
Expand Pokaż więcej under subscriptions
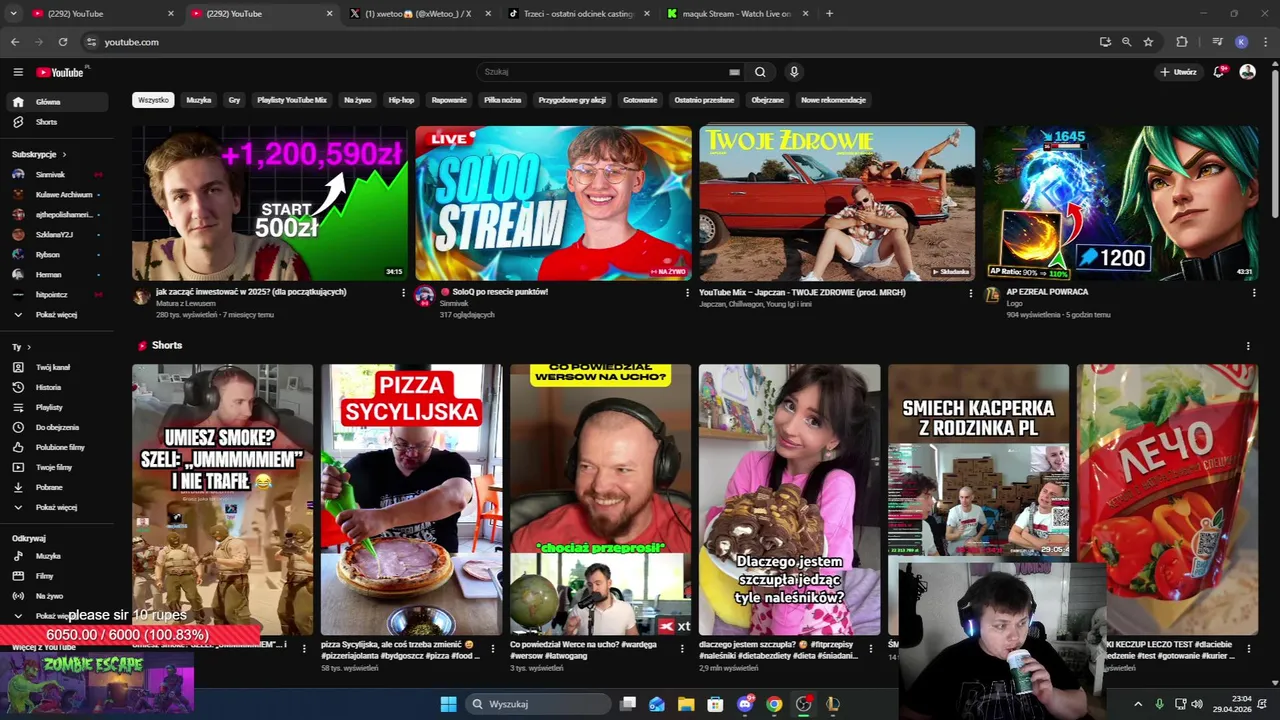56,314
